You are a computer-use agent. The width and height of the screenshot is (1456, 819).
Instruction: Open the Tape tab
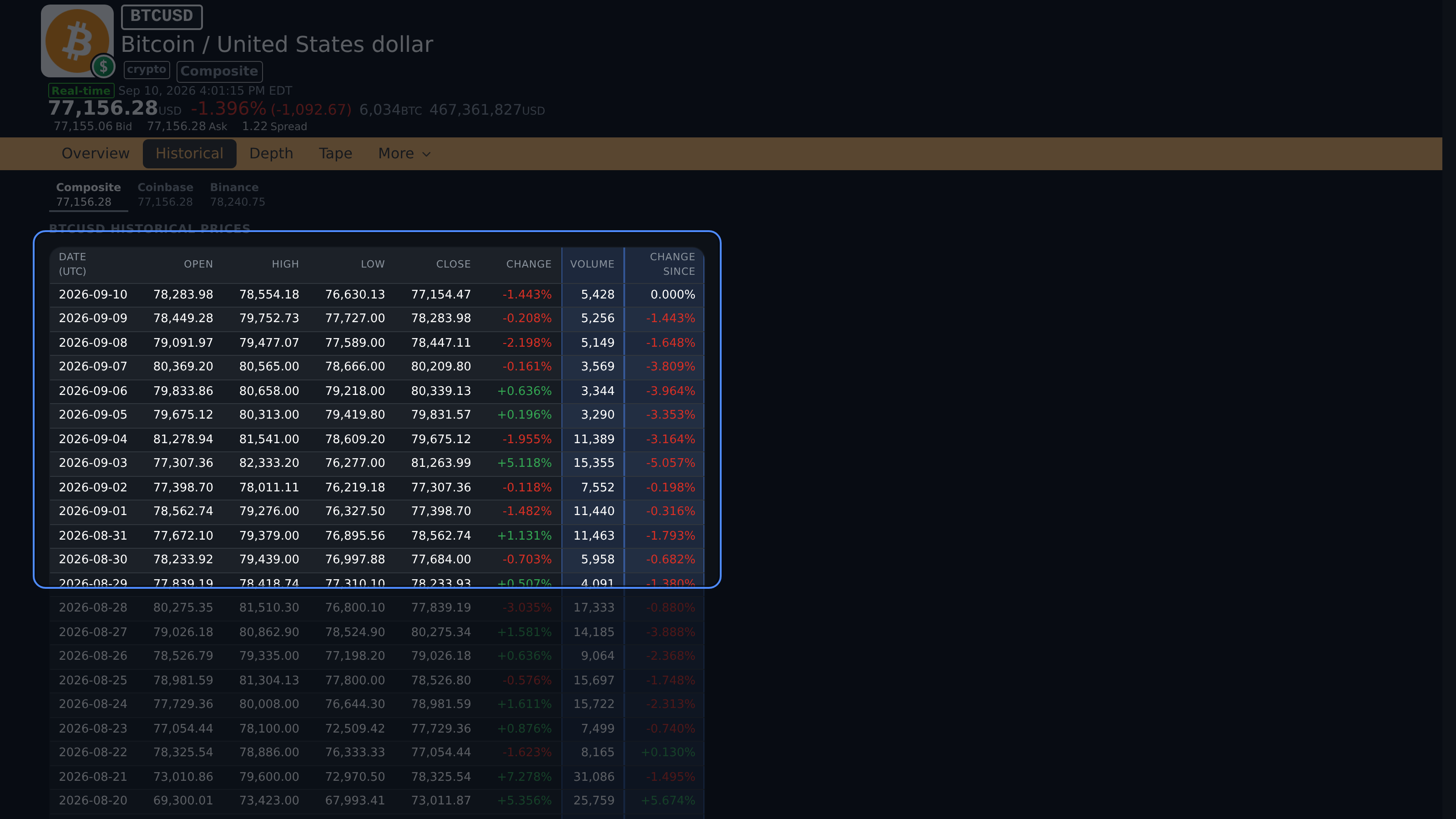coord(335,154)
